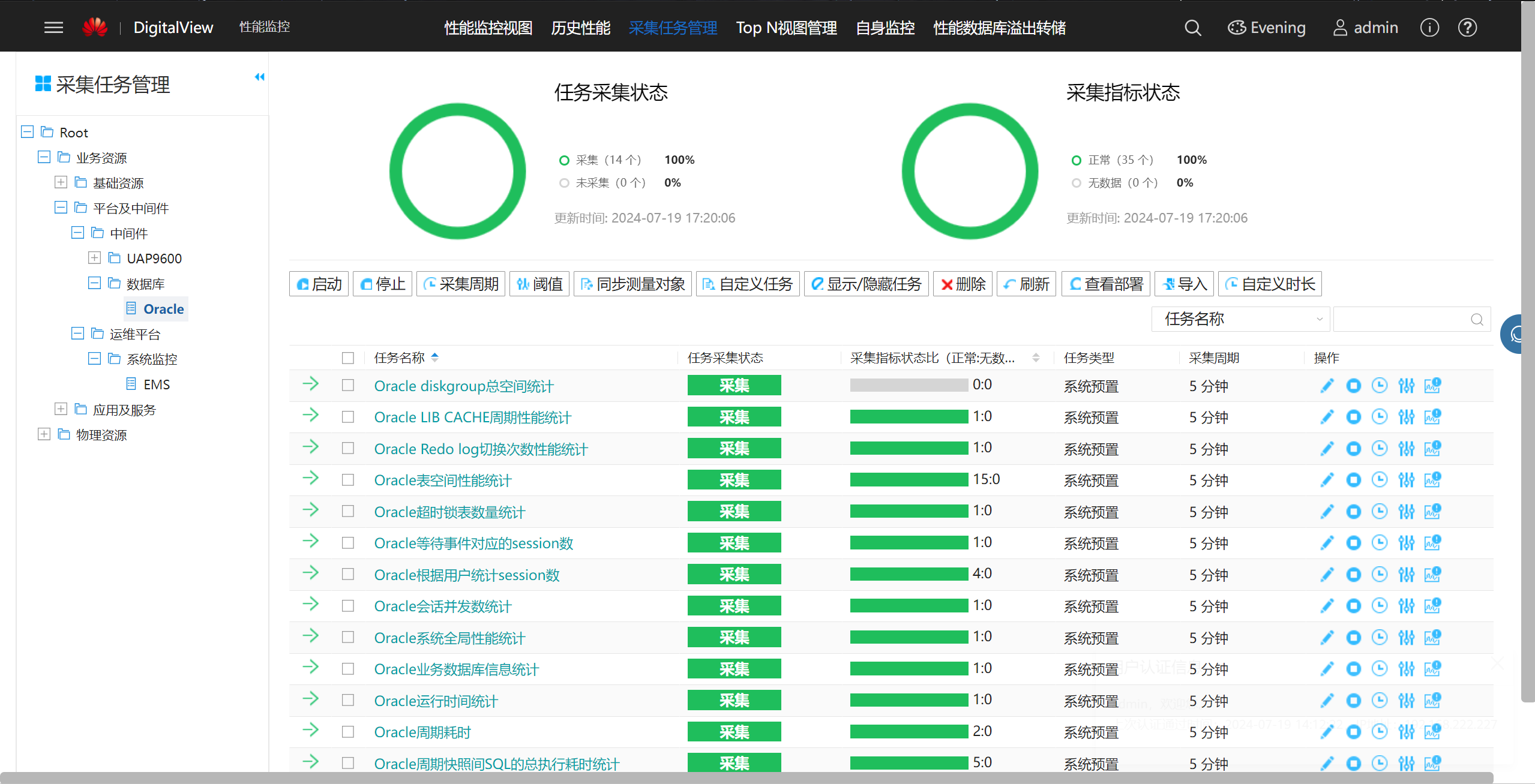Click the search icon in task filter box

(x=1477, y=320)
